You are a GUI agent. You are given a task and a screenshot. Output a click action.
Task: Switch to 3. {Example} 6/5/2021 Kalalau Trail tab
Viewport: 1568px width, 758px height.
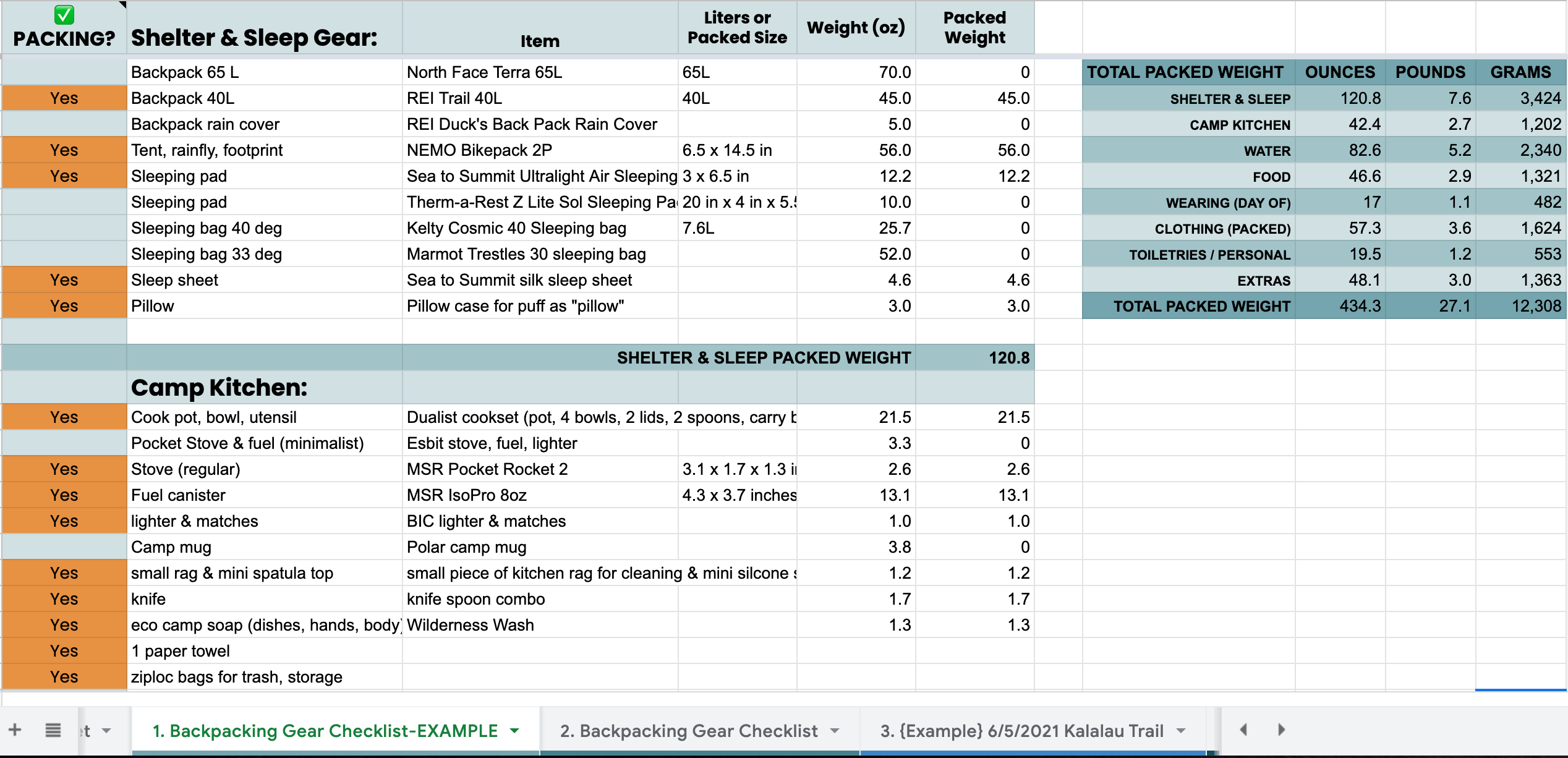[x=1021, y=731]
